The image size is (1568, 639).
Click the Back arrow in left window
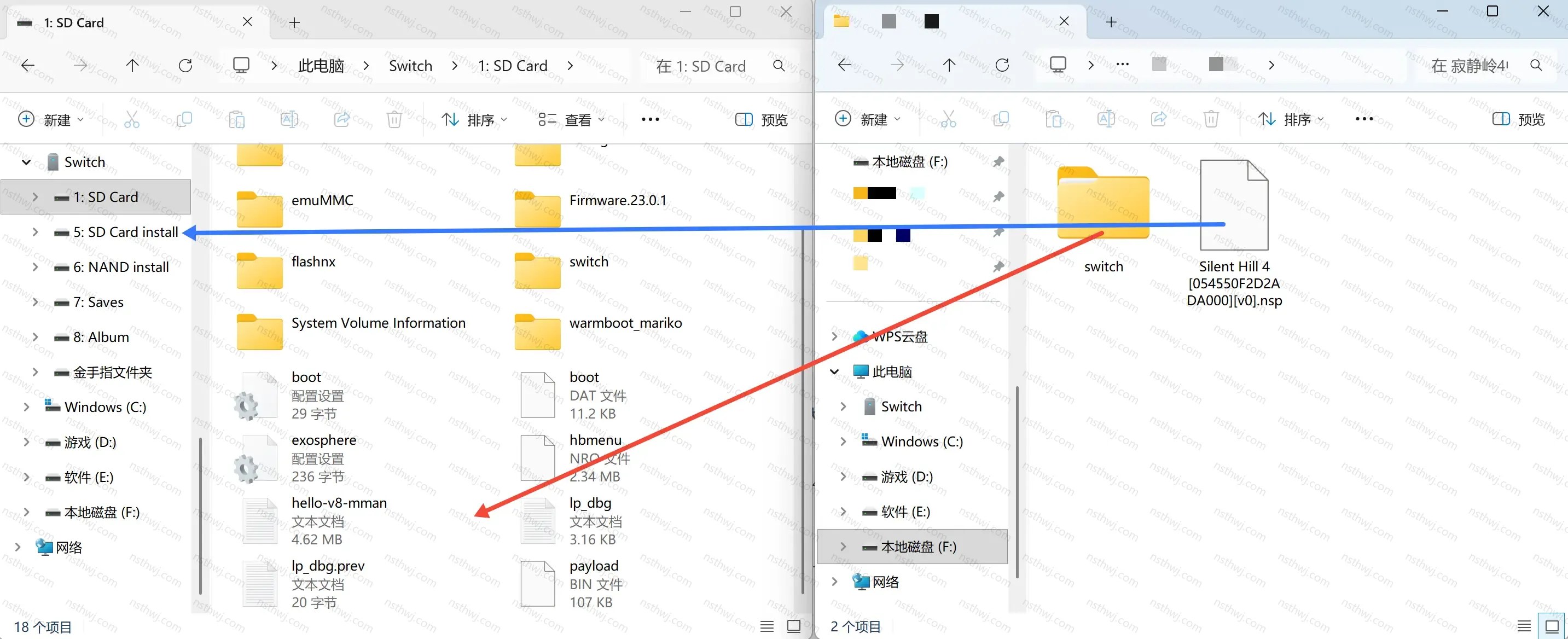coord(28,65)
